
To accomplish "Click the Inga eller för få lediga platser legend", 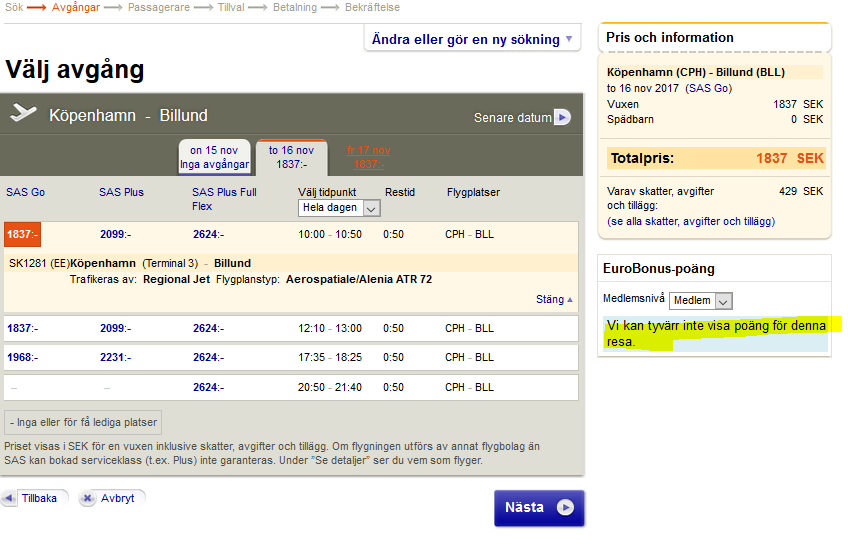I will (83, 422).
